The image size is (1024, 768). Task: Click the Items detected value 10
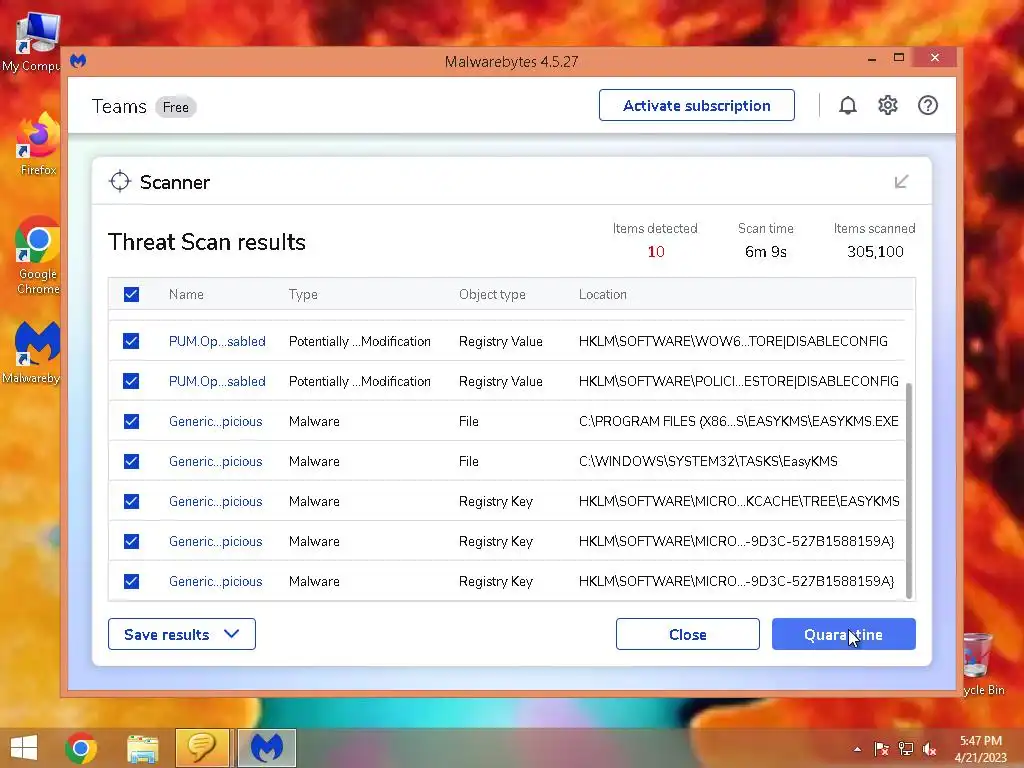pos(656,251)
